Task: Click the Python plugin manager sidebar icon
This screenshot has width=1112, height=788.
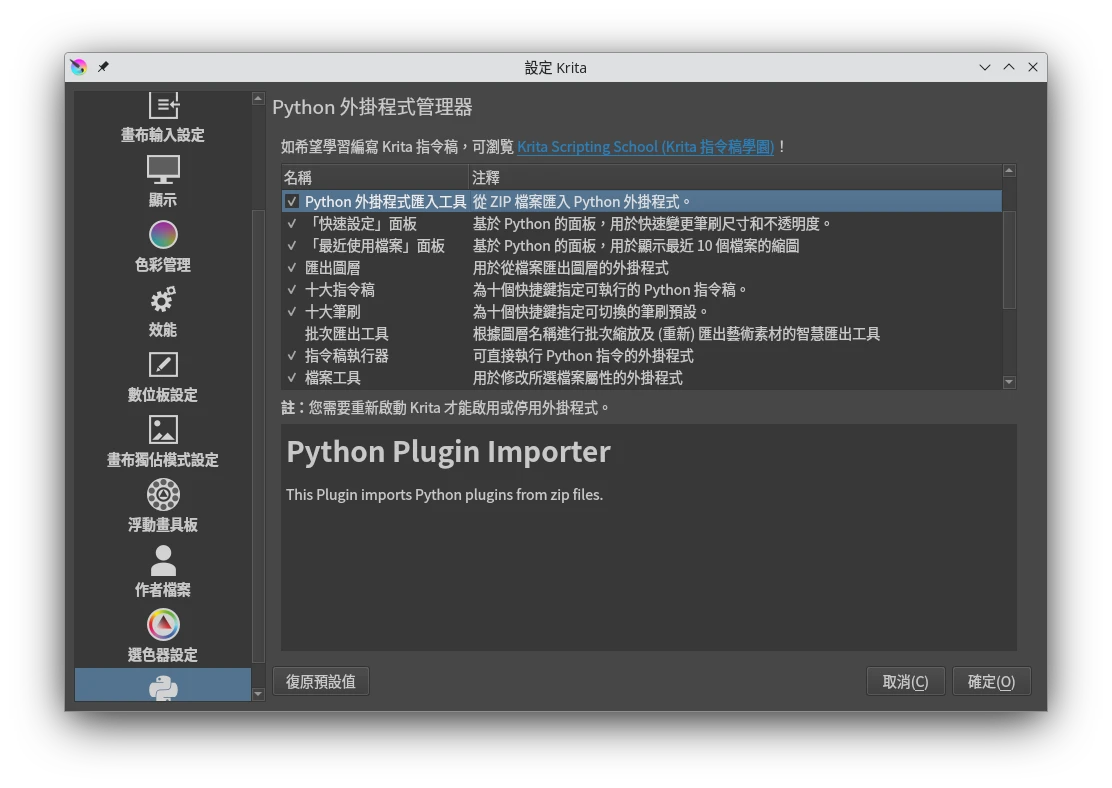Action: pyautogui.click(x=163, y=686)
